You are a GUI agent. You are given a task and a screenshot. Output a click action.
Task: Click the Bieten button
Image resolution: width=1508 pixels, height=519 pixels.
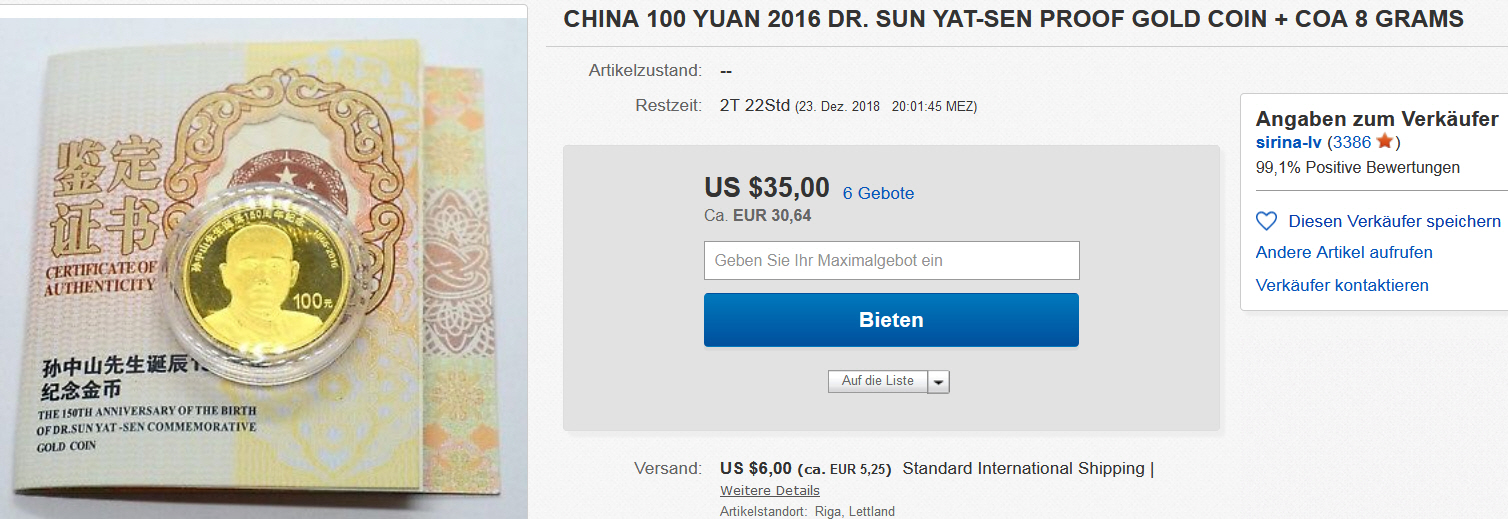891,320
